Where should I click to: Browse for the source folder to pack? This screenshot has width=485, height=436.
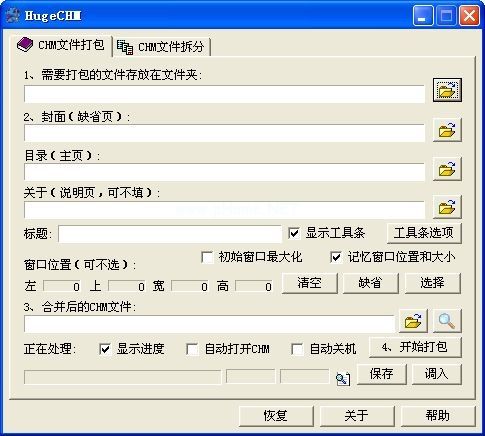tap(447, 90)
